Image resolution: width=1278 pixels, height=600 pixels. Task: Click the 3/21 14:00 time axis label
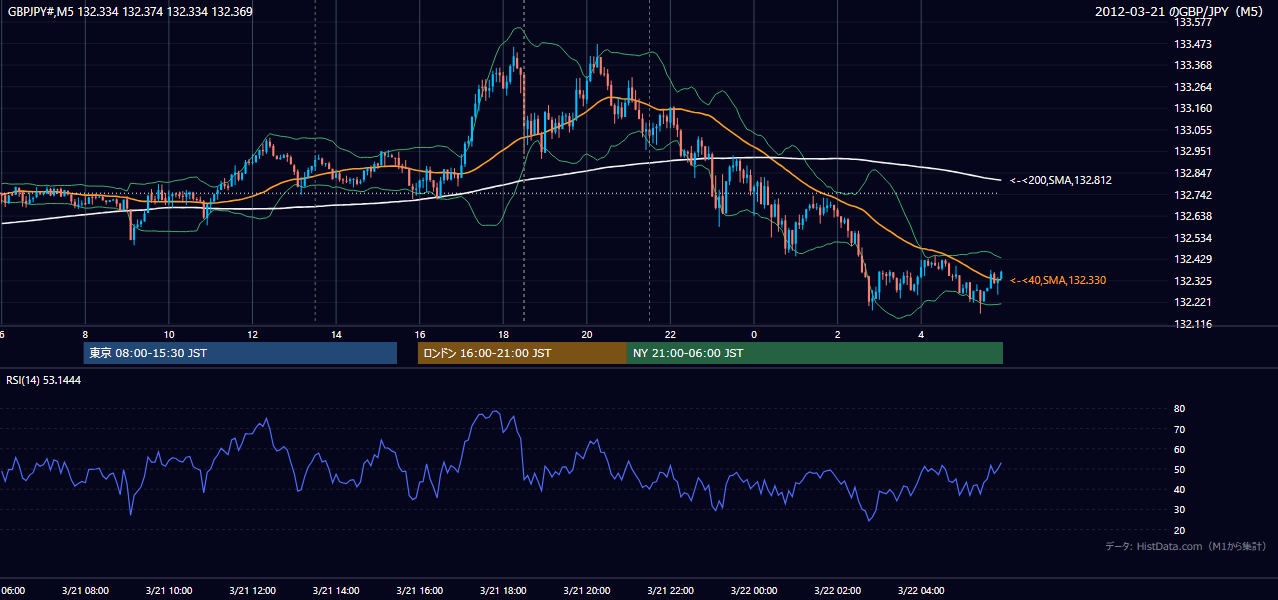pyautogui.click(x=336, y=591)
